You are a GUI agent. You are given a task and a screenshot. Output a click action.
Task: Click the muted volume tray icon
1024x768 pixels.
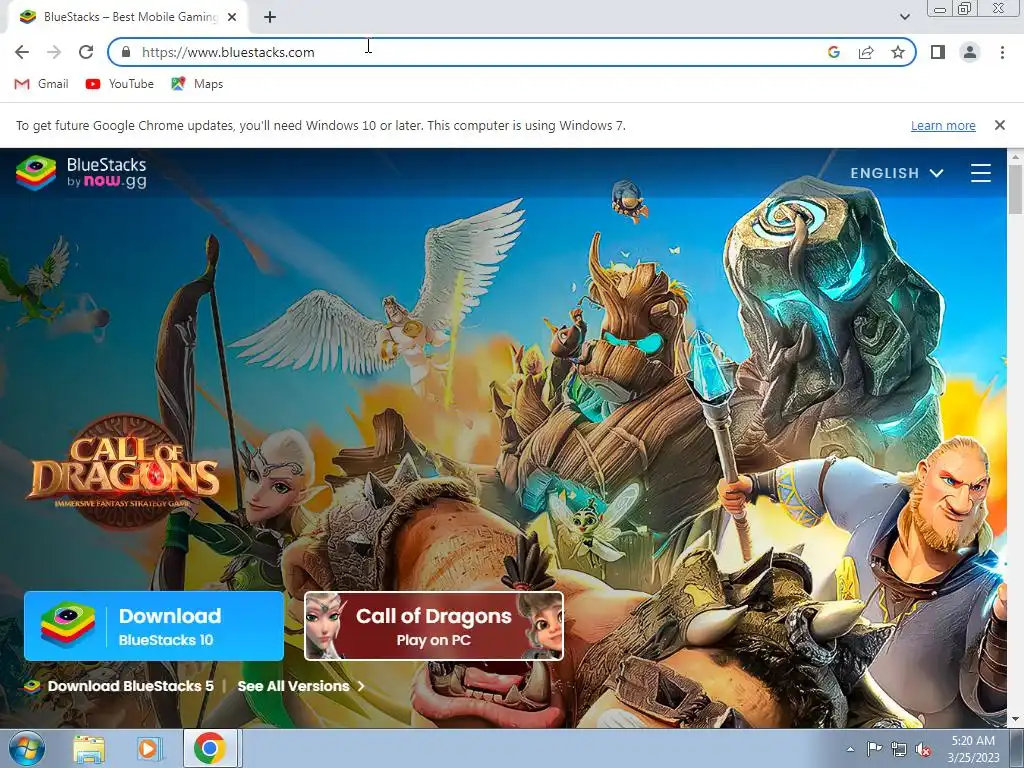tap(923, 749)
